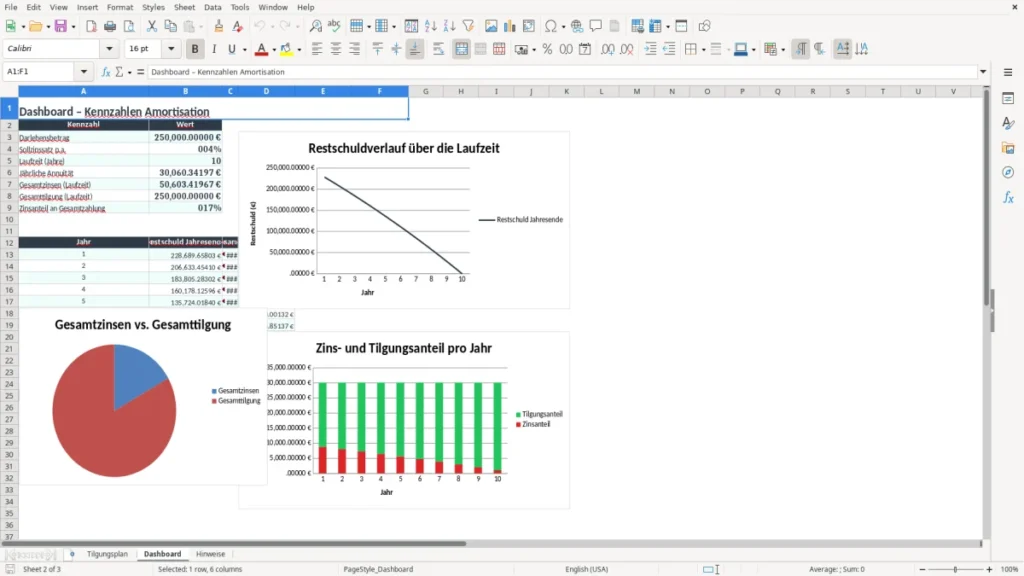Open the sidebar Gallery icon
1024x576 pixels.
pos(1008,148)
